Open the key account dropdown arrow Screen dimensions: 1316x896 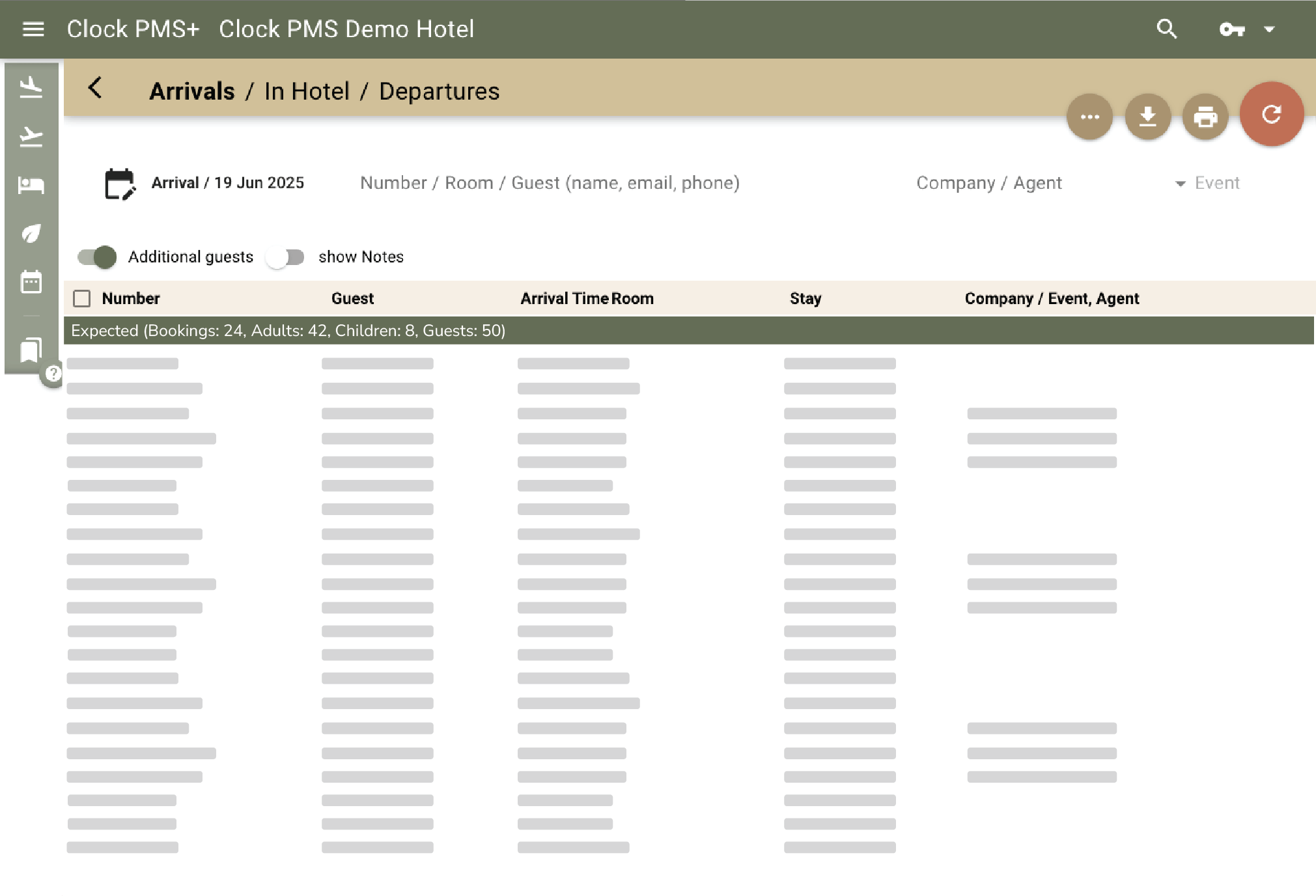1268,29
